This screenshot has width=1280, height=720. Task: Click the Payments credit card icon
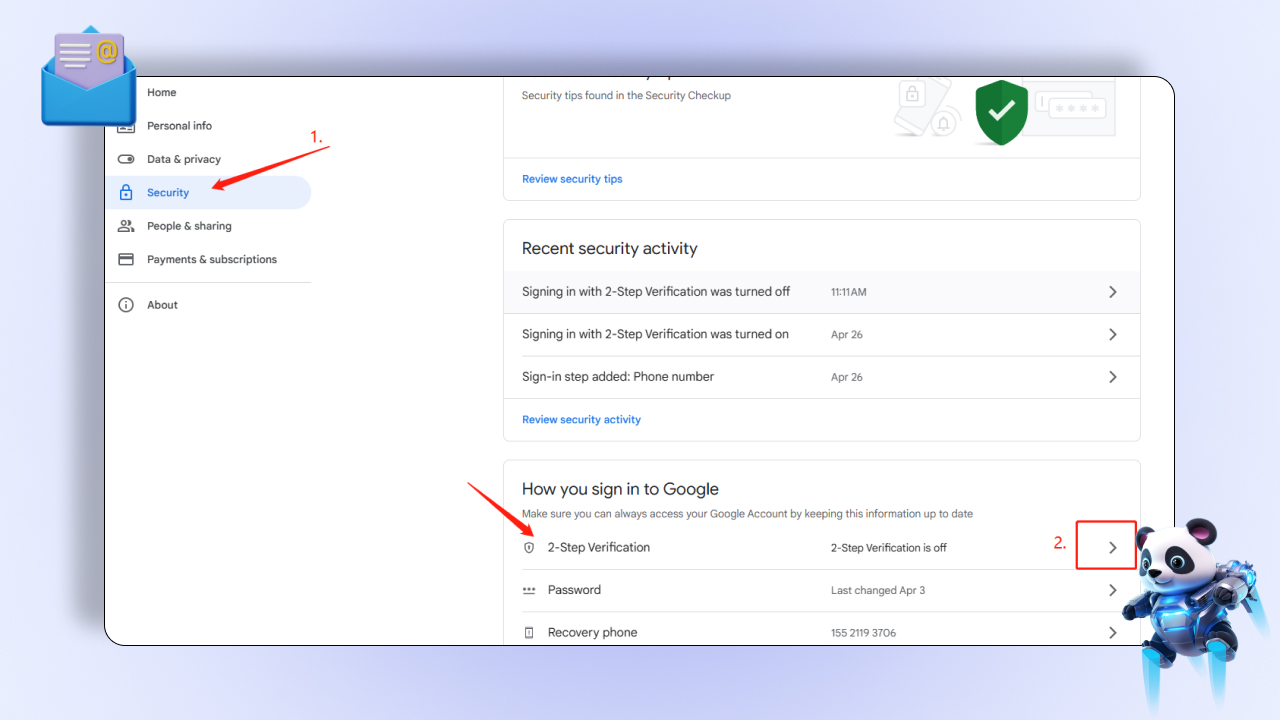[126, 259]
